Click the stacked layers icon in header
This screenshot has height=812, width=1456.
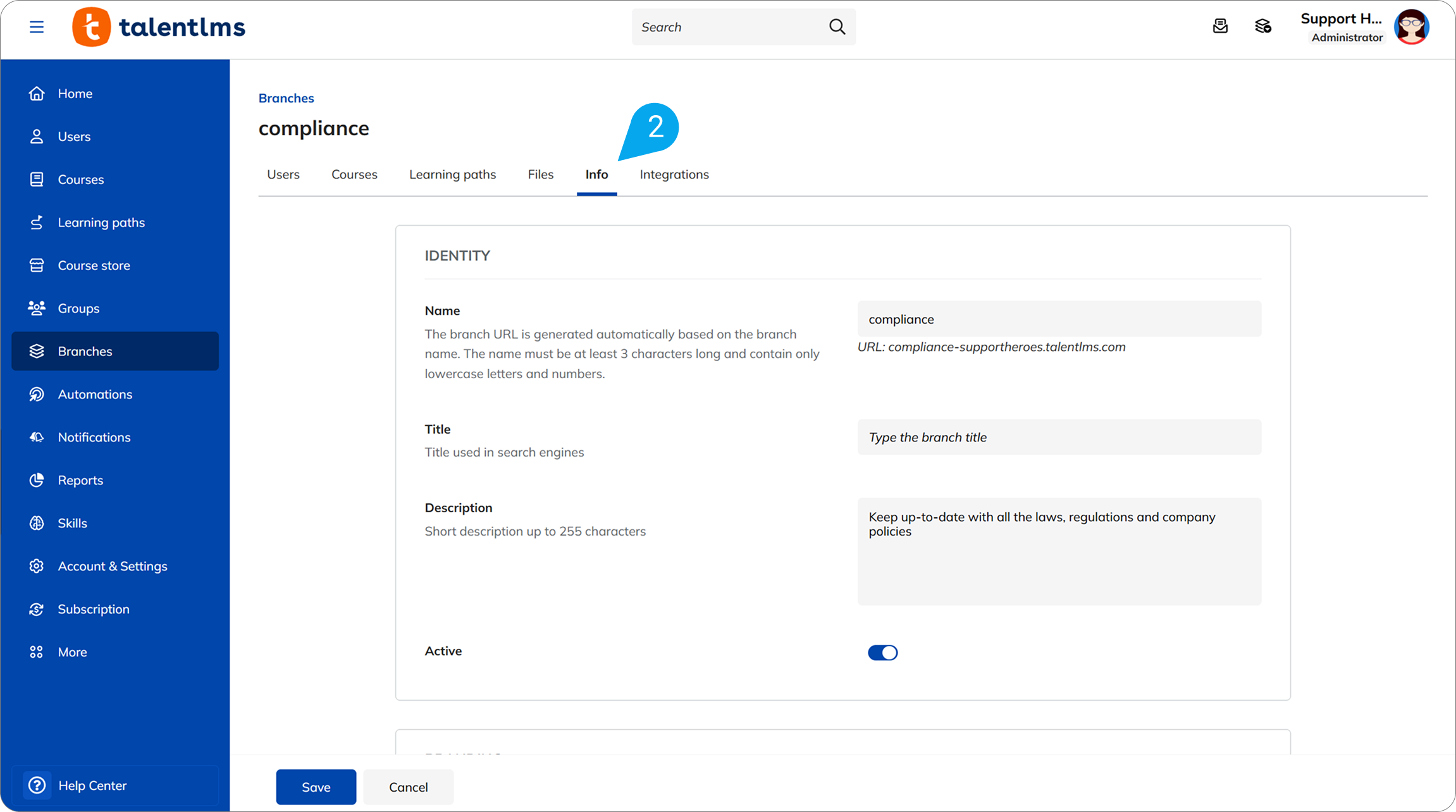pos(1262,27)
